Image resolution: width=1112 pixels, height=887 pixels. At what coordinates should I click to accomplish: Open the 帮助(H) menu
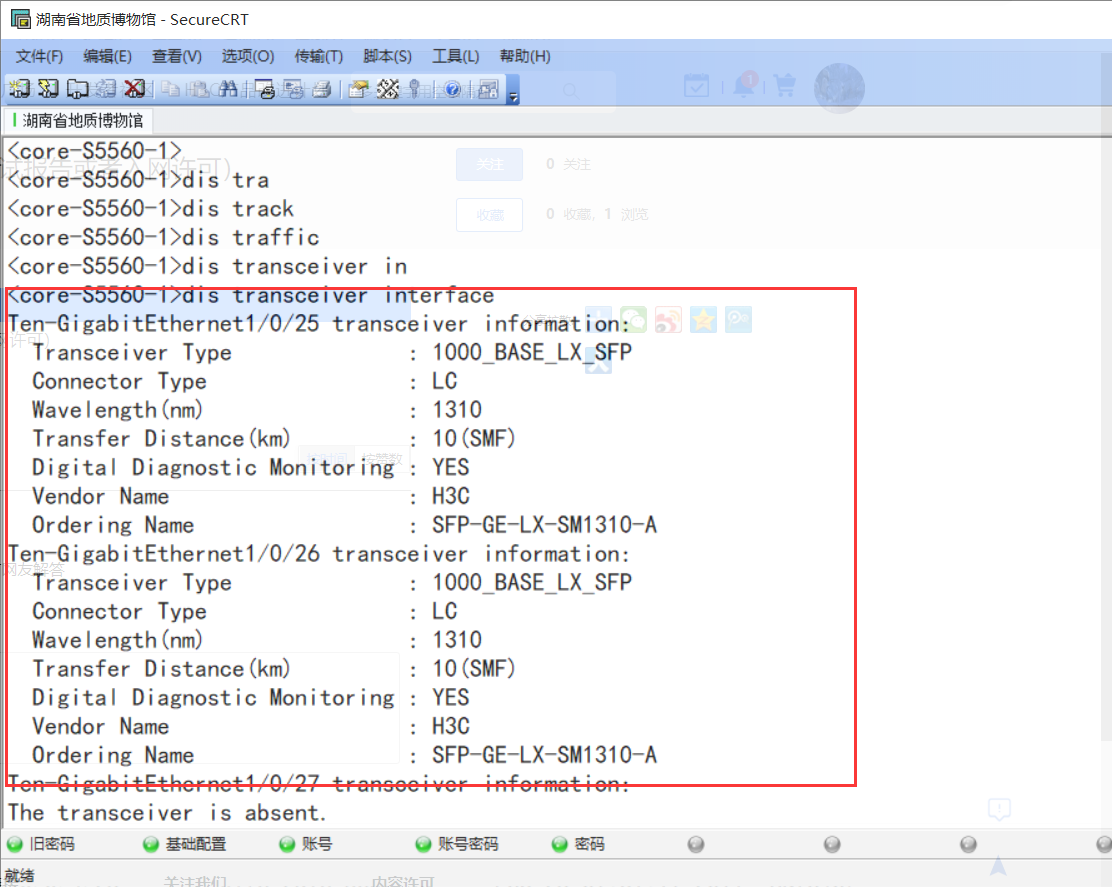coord(525,57)
